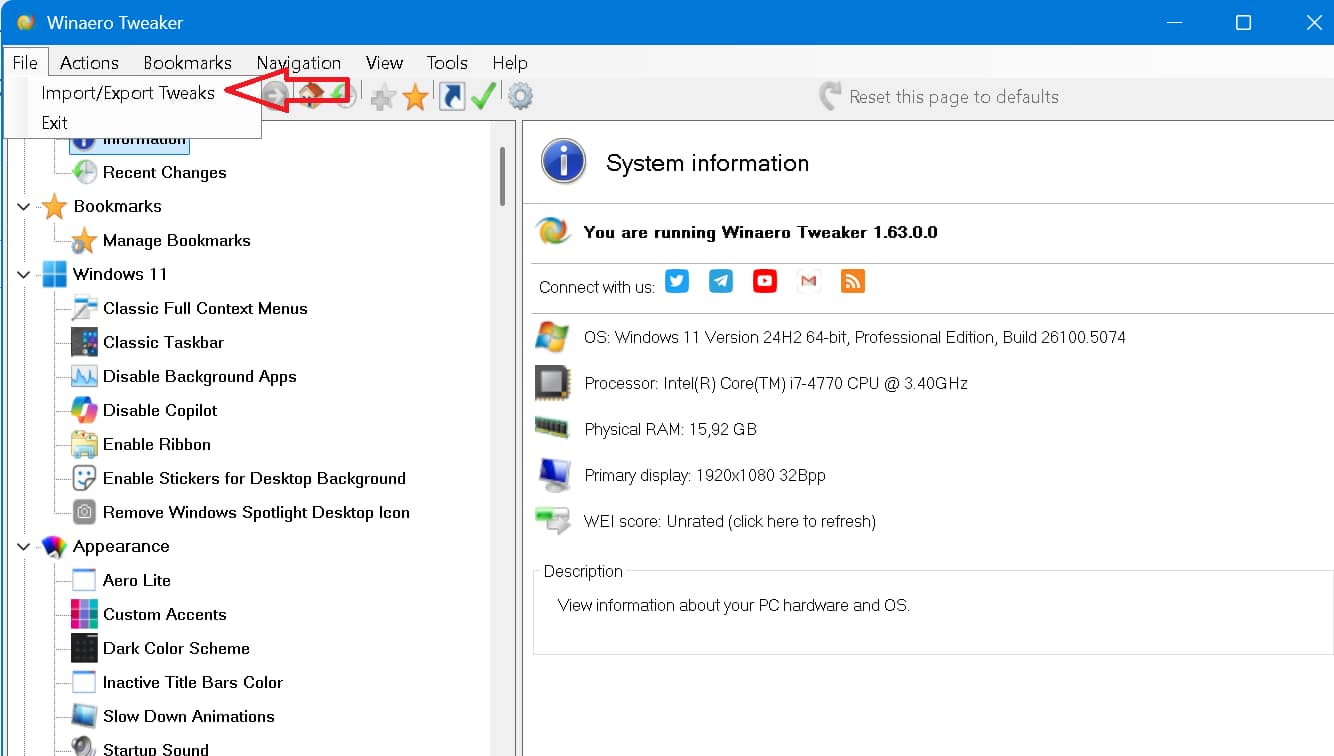Image resolution: width=1334 pixels, height=756 pixels.
Task: Choose Import/Export Tweaks from File menu
Action: pyautogui.click(x=128, y=93)
